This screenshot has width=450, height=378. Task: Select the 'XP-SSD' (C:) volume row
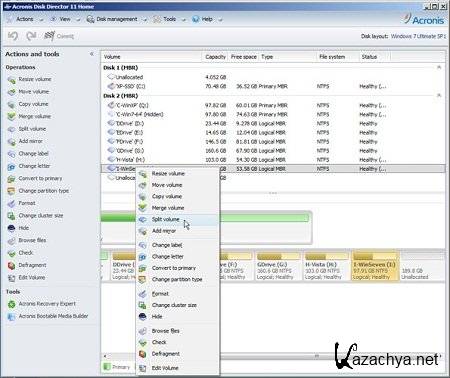pyautogui.click(x=273, y=86)
